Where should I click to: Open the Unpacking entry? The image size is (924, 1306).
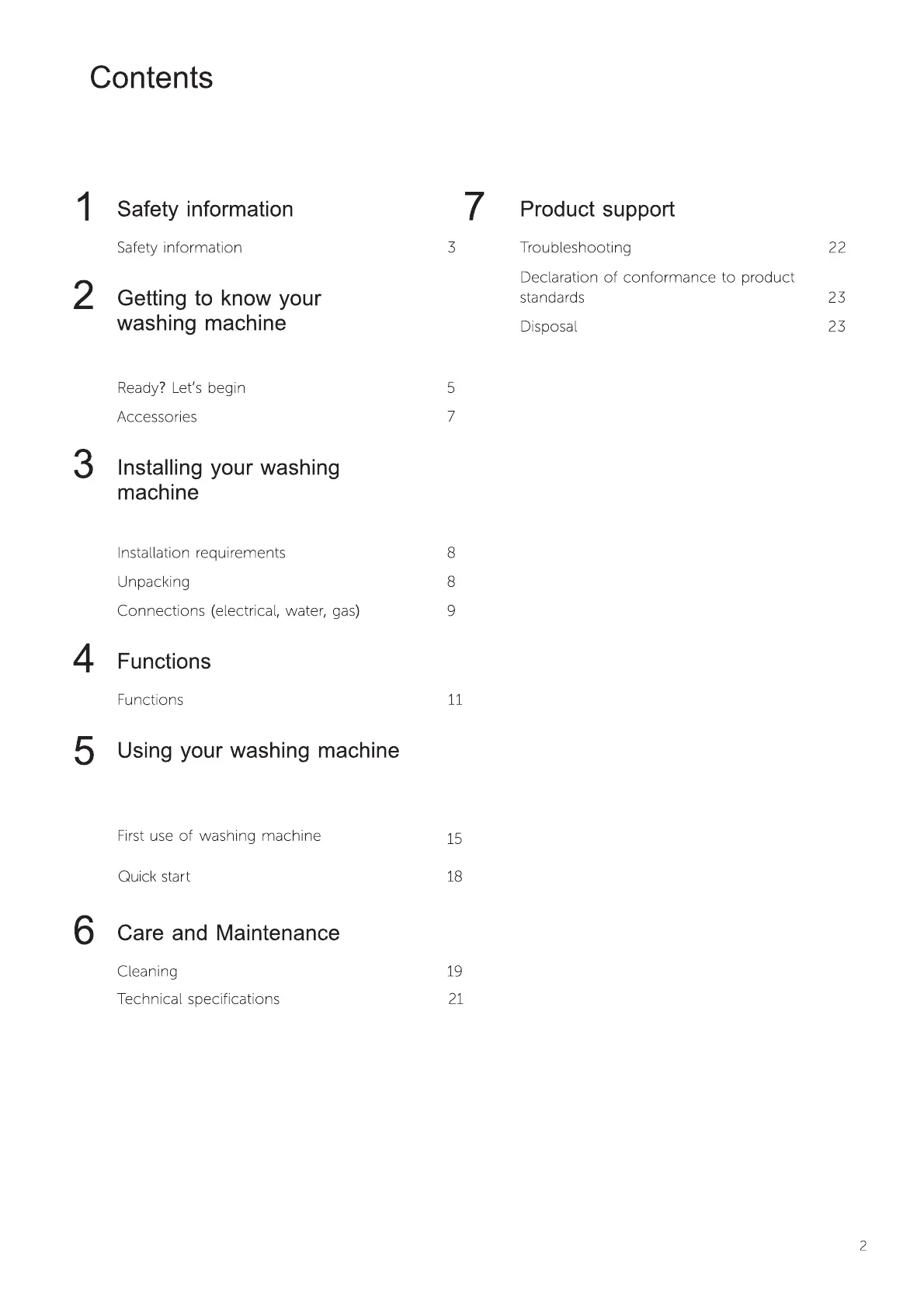(x=153, y=582)
